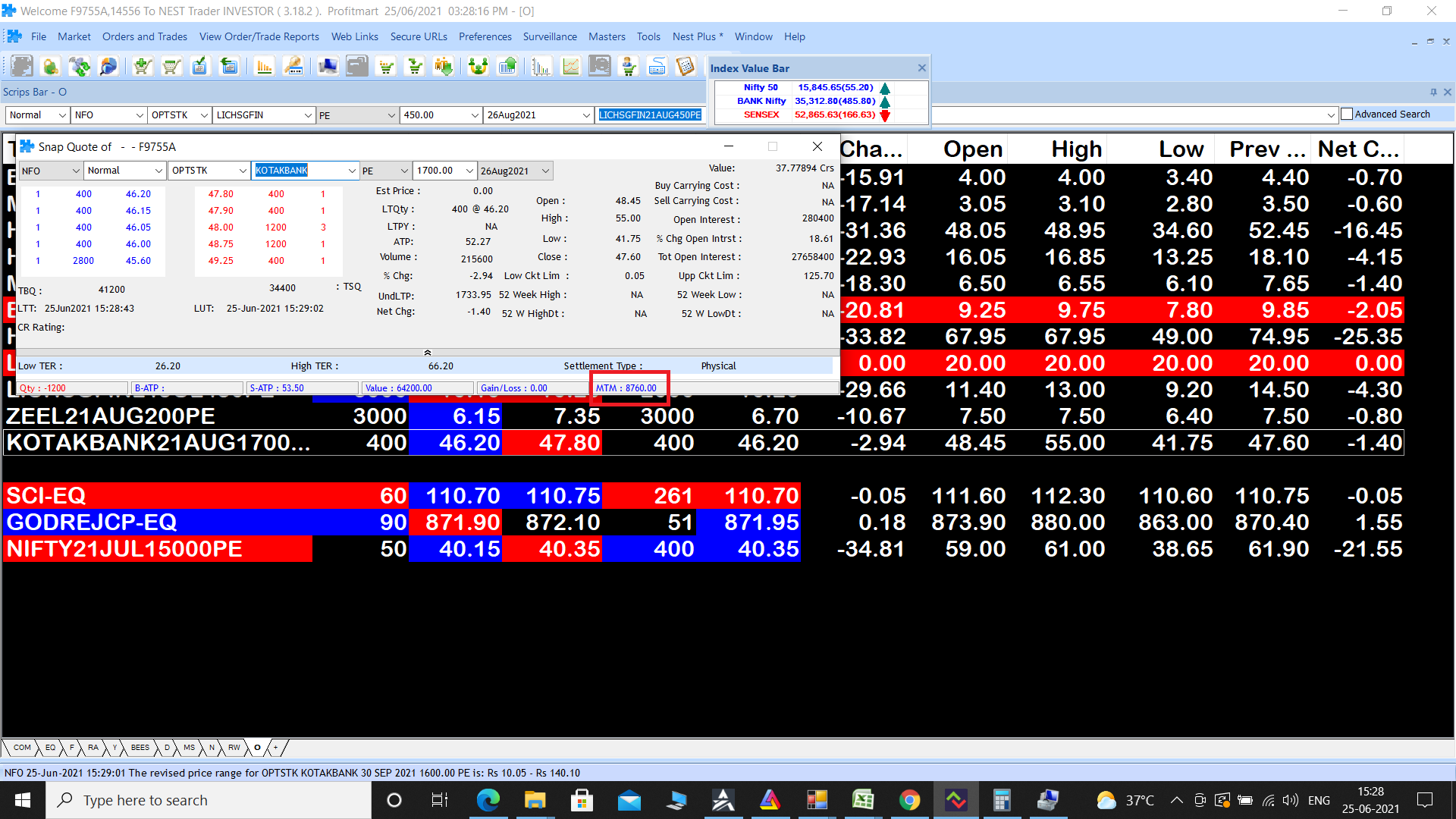The image size is (1456, 819).
Task: Open the PE option type dropdown in Snap Quote
Action: (404, 171)
